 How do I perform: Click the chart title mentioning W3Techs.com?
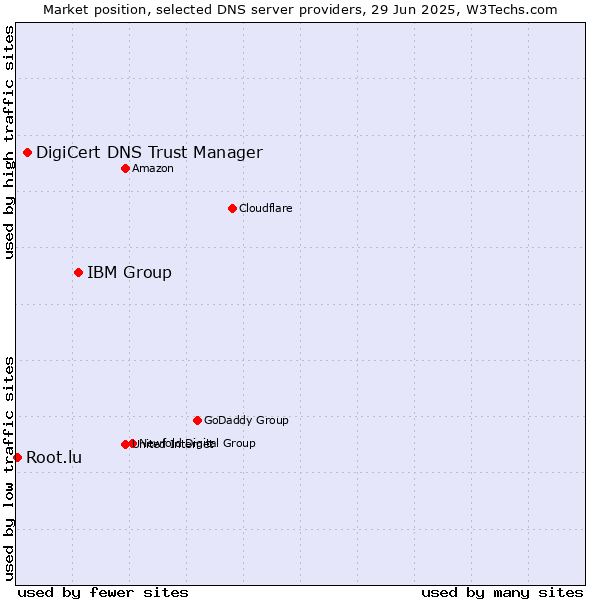(300, 10)
